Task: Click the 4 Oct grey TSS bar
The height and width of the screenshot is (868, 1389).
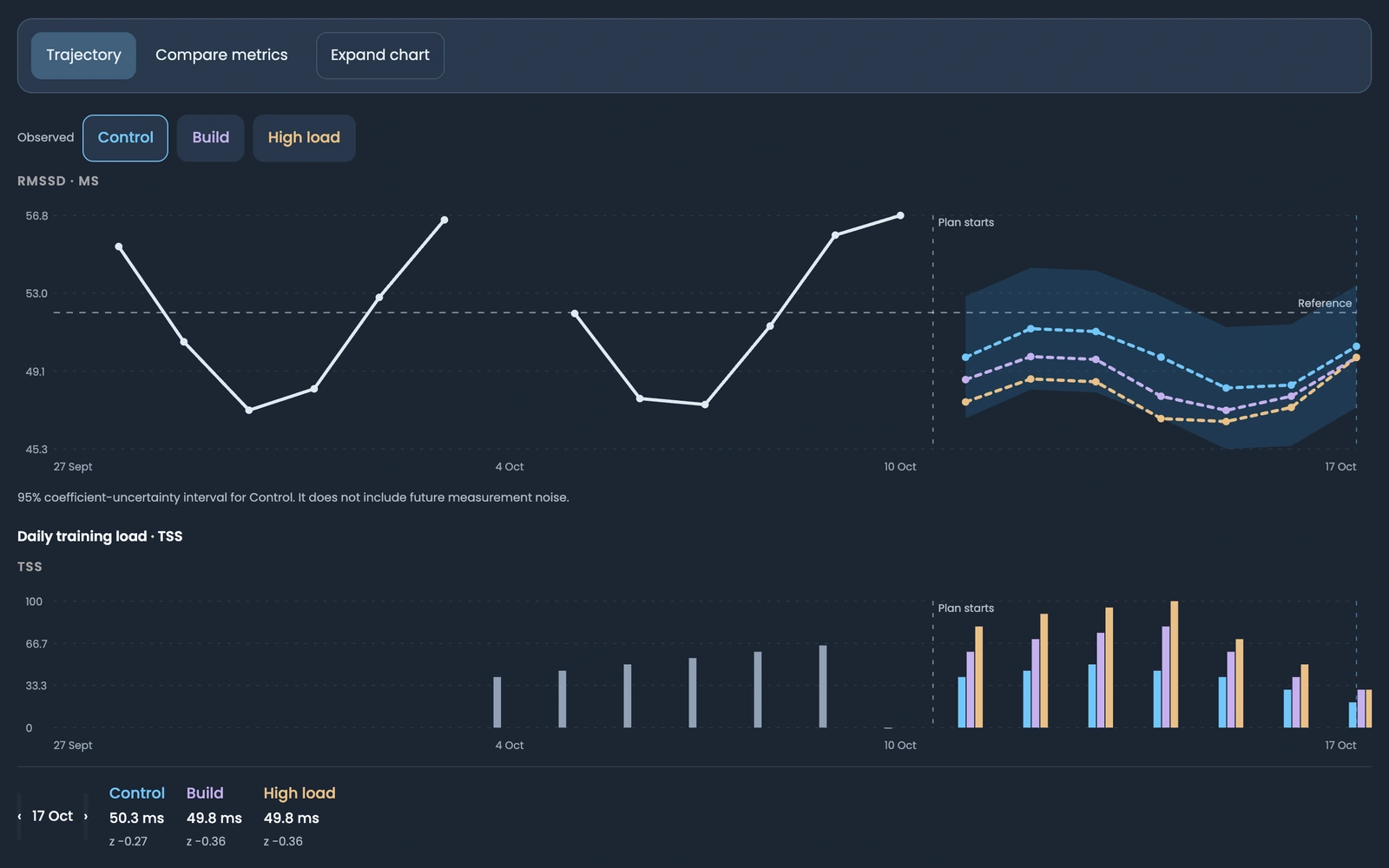Action: pos(497,702)
